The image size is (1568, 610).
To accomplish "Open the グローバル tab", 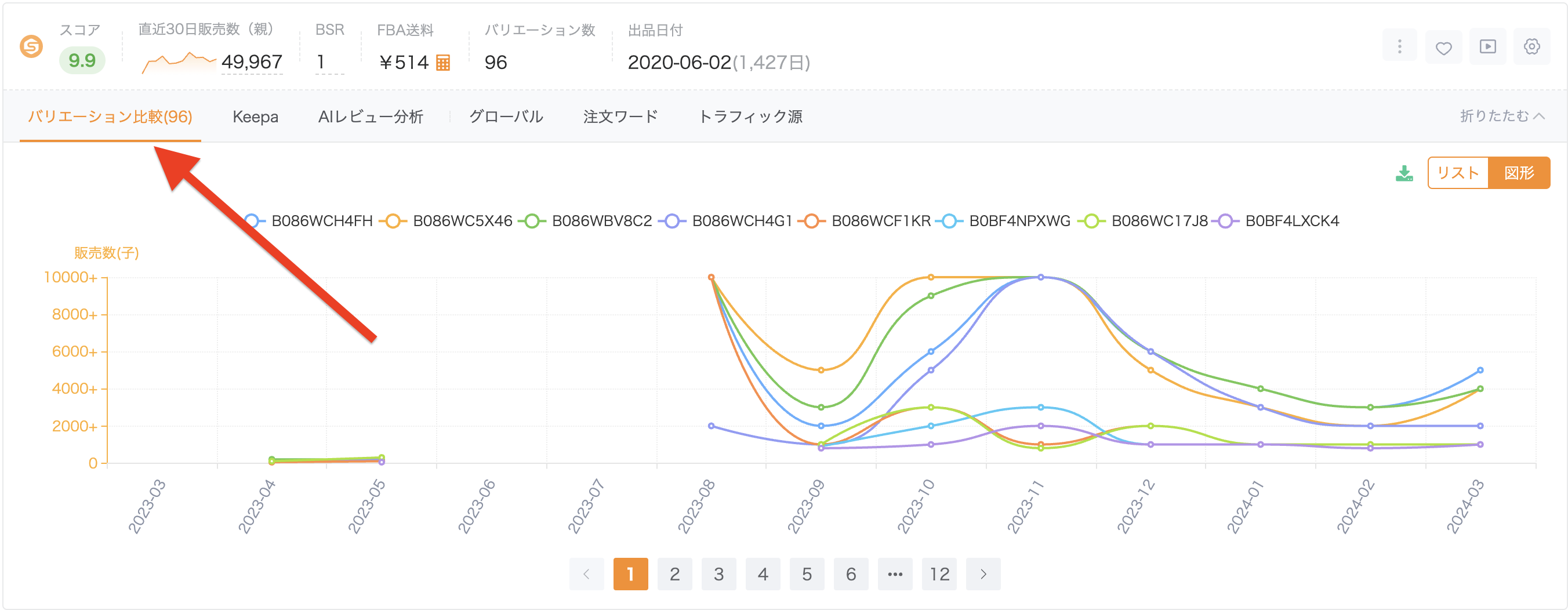I will [506, 117].
